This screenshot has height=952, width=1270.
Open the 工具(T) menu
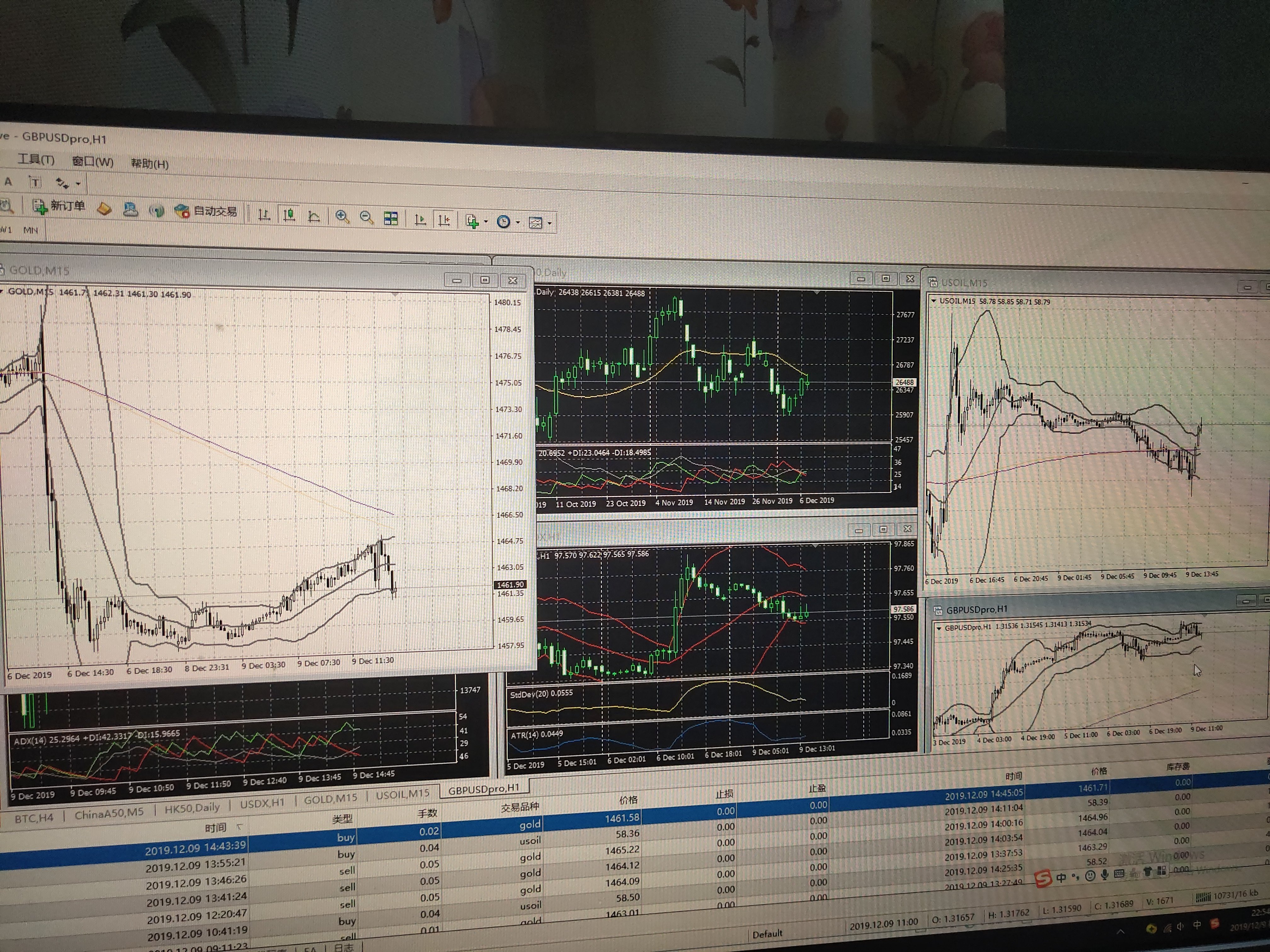[36, 160]
